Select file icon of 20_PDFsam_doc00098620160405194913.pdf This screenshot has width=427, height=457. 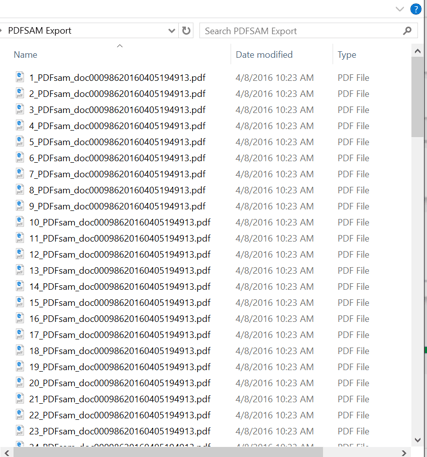[x=20, y=383]
